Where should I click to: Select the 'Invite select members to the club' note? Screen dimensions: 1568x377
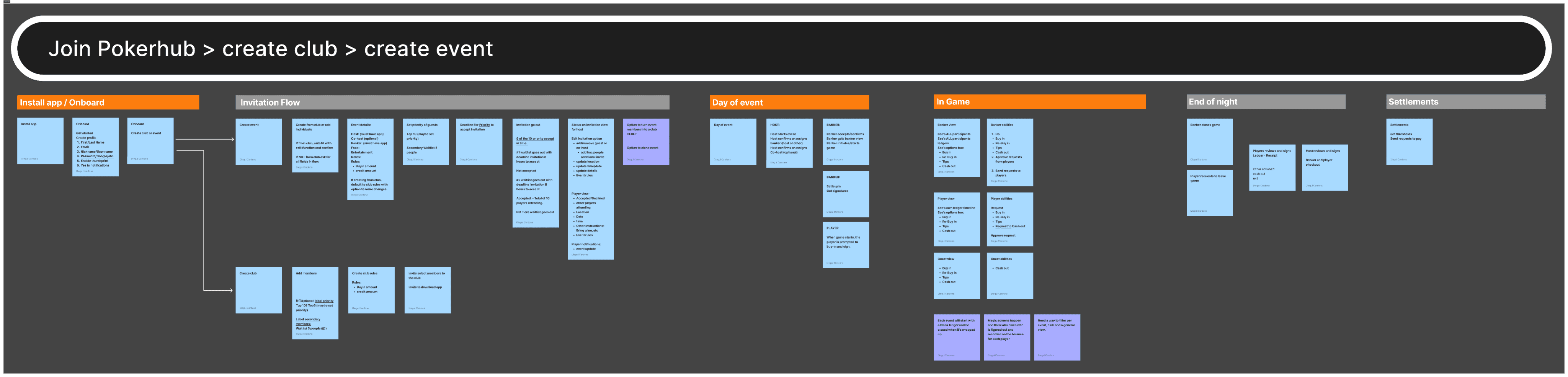click(x=427, y=290)
